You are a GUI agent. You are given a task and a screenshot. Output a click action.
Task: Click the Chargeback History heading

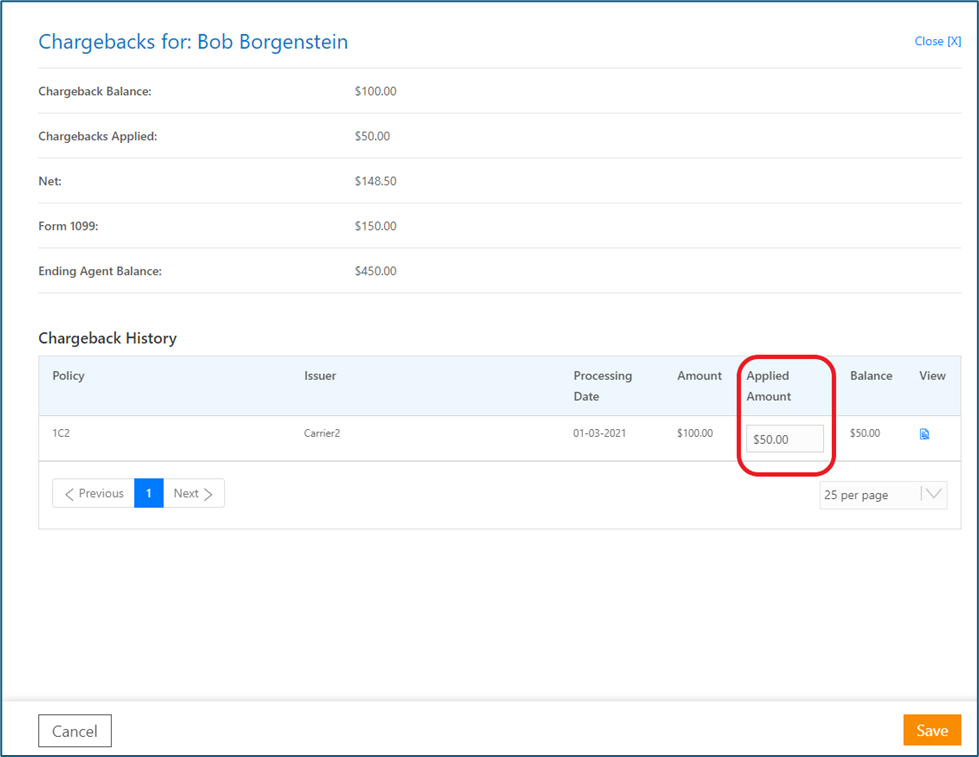tap(107, 338)
